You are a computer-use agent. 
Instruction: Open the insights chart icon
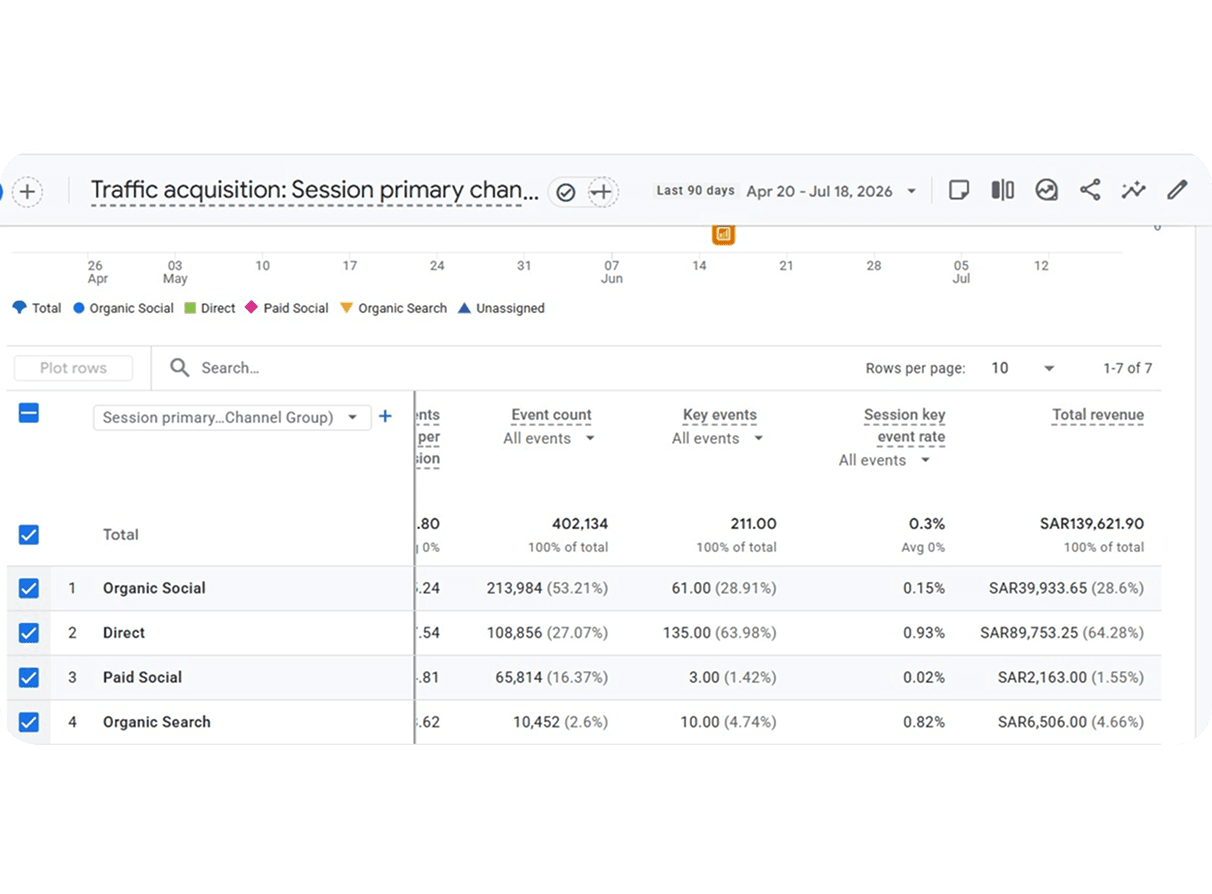1046,190
